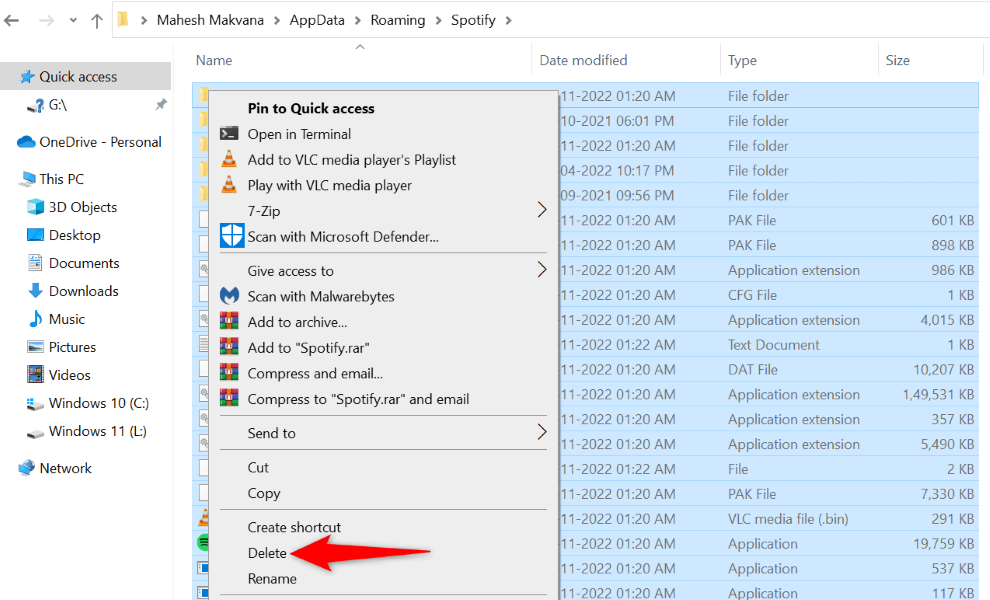
Task: Click the Malwarebytes icon in context menu
Action: pyautogui.click(x=229, y=296)
